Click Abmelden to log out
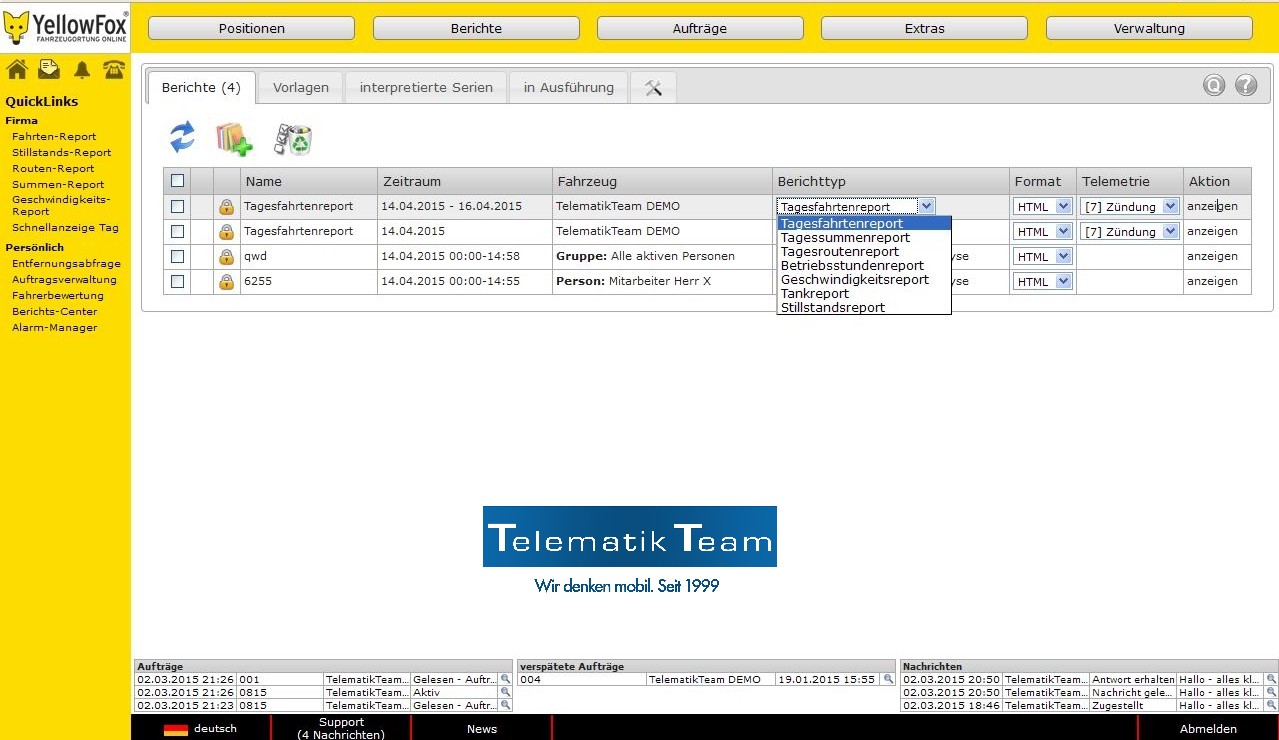The height and width of the screenshot is (740, 1279). pos(1208,729)
